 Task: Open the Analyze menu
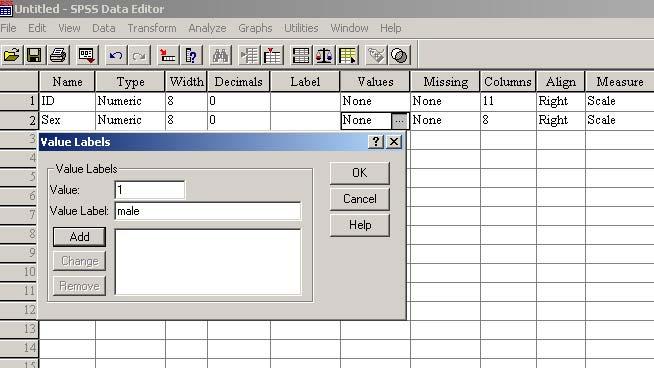click(207, 28)
